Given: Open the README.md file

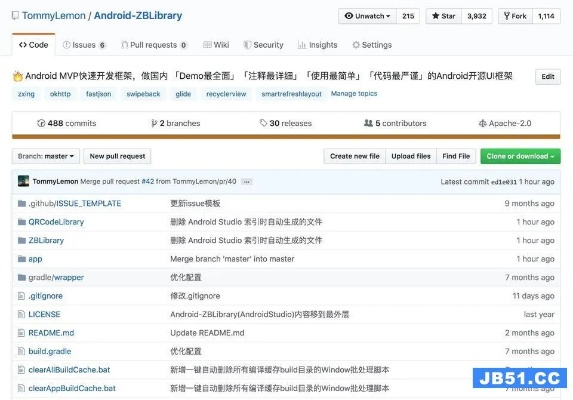Looking at the screenshot, I should (51, 333).
